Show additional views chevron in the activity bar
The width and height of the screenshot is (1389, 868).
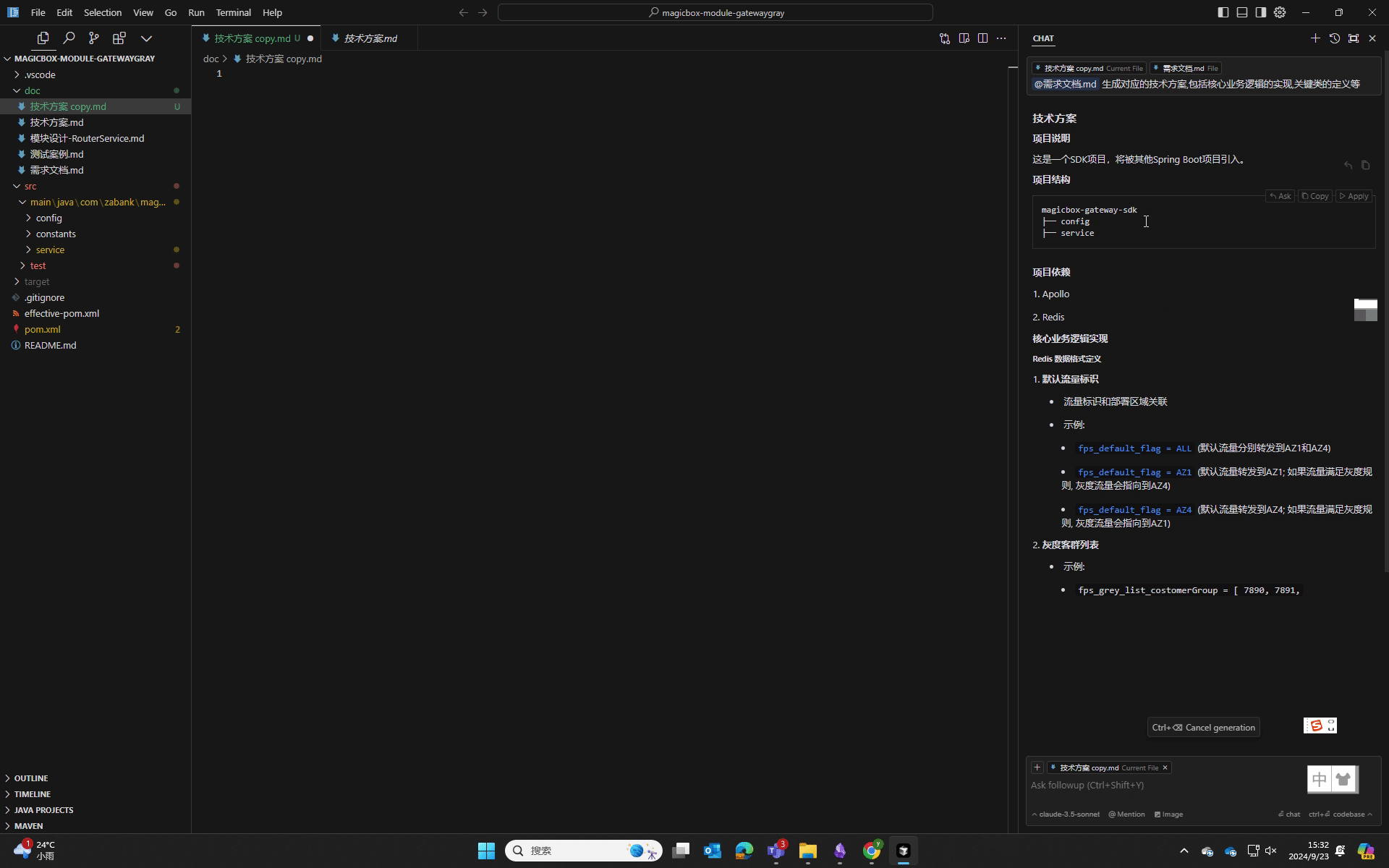pos(146,38)
